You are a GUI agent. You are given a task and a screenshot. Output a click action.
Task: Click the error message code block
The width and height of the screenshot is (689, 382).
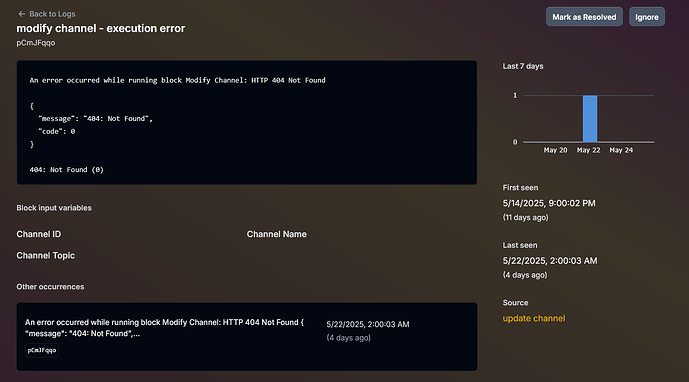[x=247, y=123]
